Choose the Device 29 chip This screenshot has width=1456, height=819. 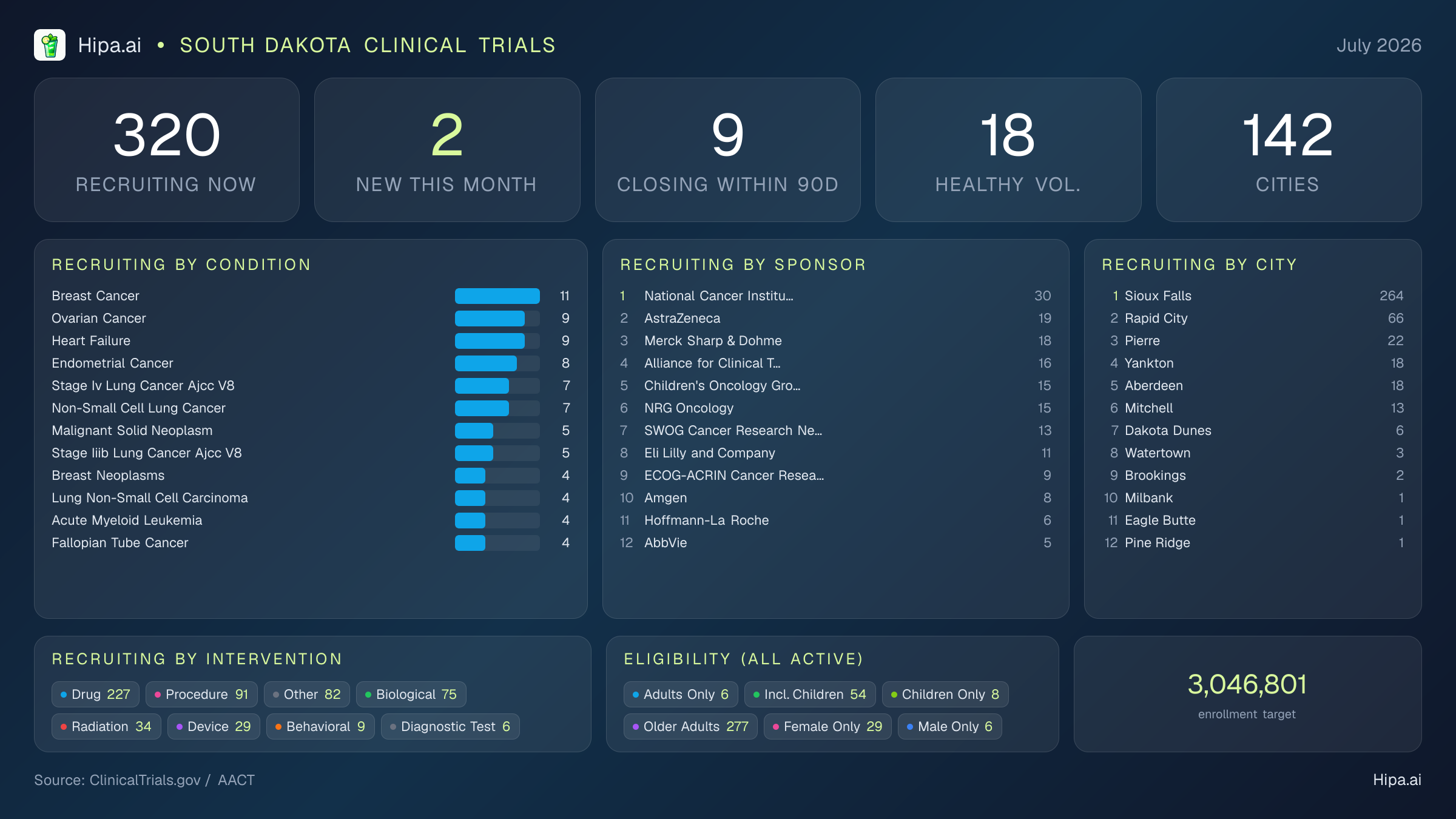pos(214,727)
